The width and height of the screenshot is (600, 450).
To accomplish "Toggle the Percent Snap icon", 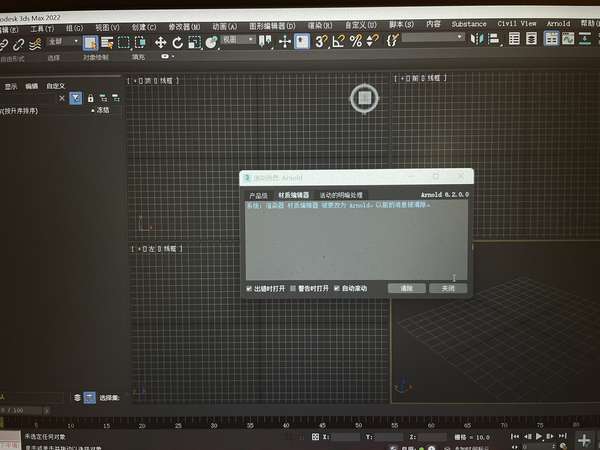I will click(356, 40).
